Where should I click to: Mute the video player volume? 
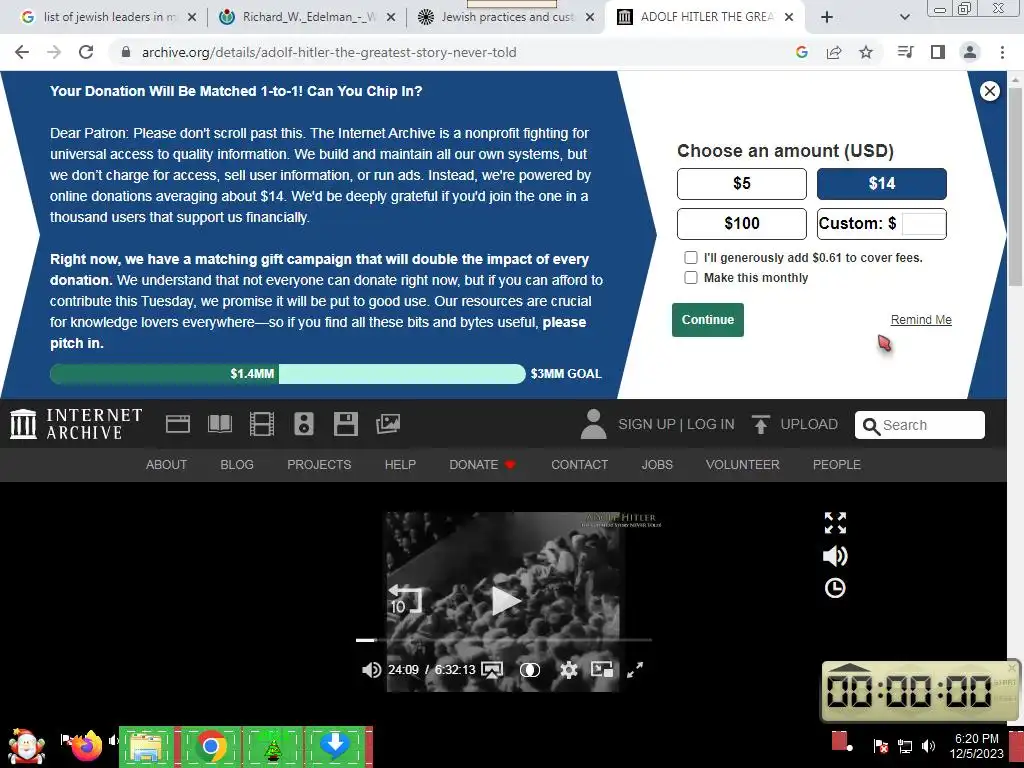coord(371,670)
